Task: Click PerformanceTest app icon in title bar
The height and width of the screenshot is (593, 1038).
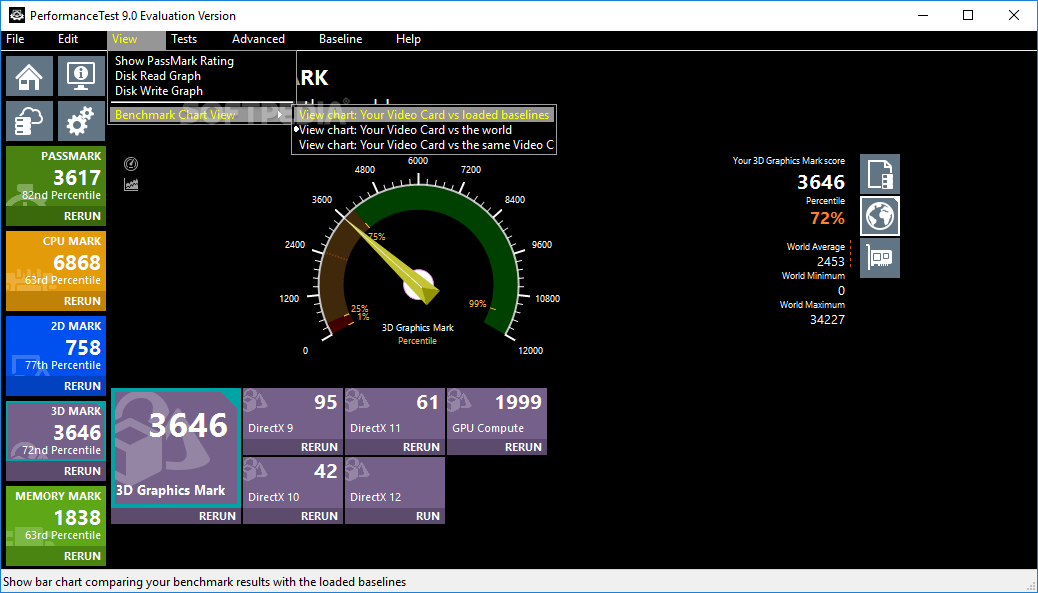Action: (17, 15)
